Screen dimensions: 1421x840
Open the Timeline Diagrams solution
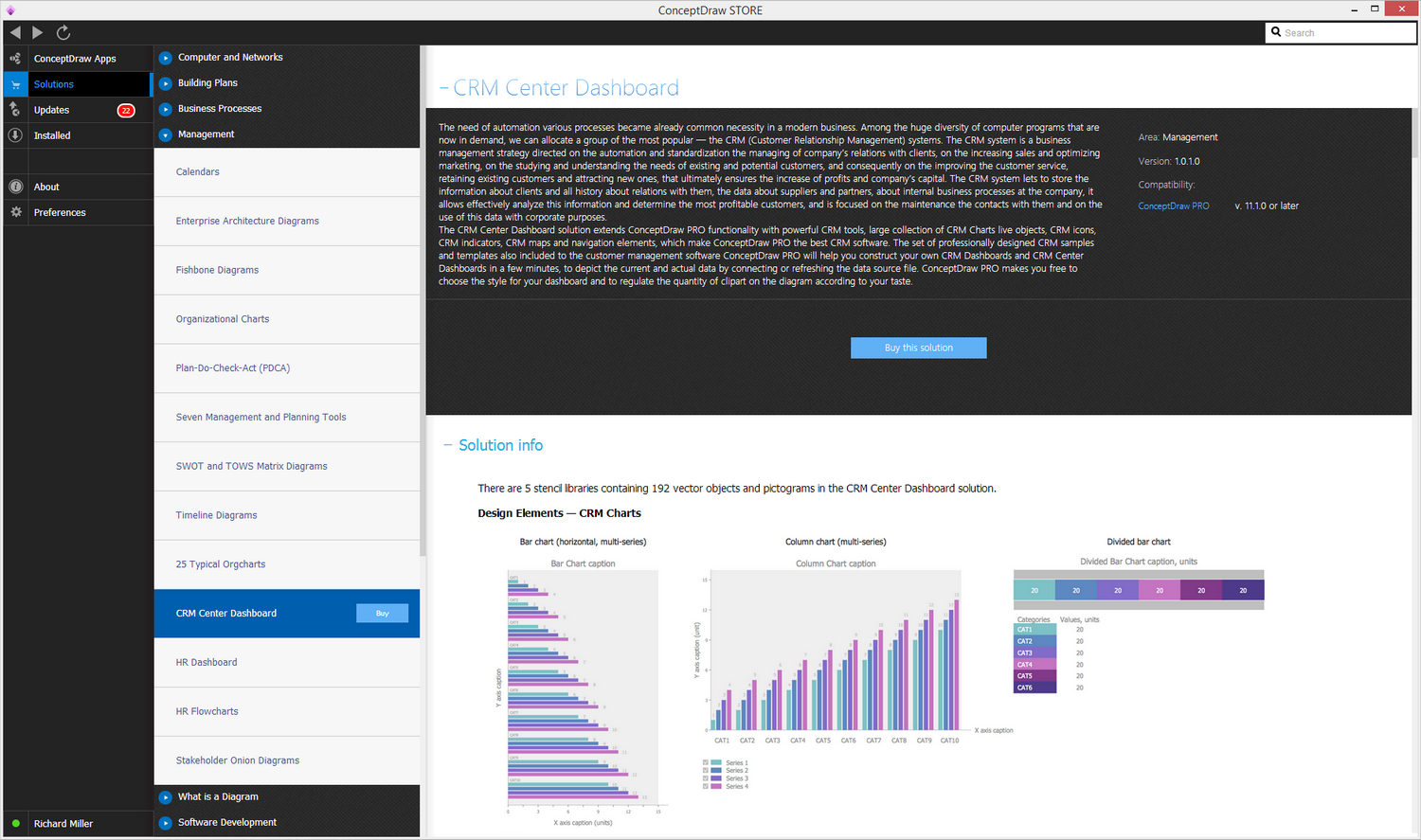click(287, 516)
